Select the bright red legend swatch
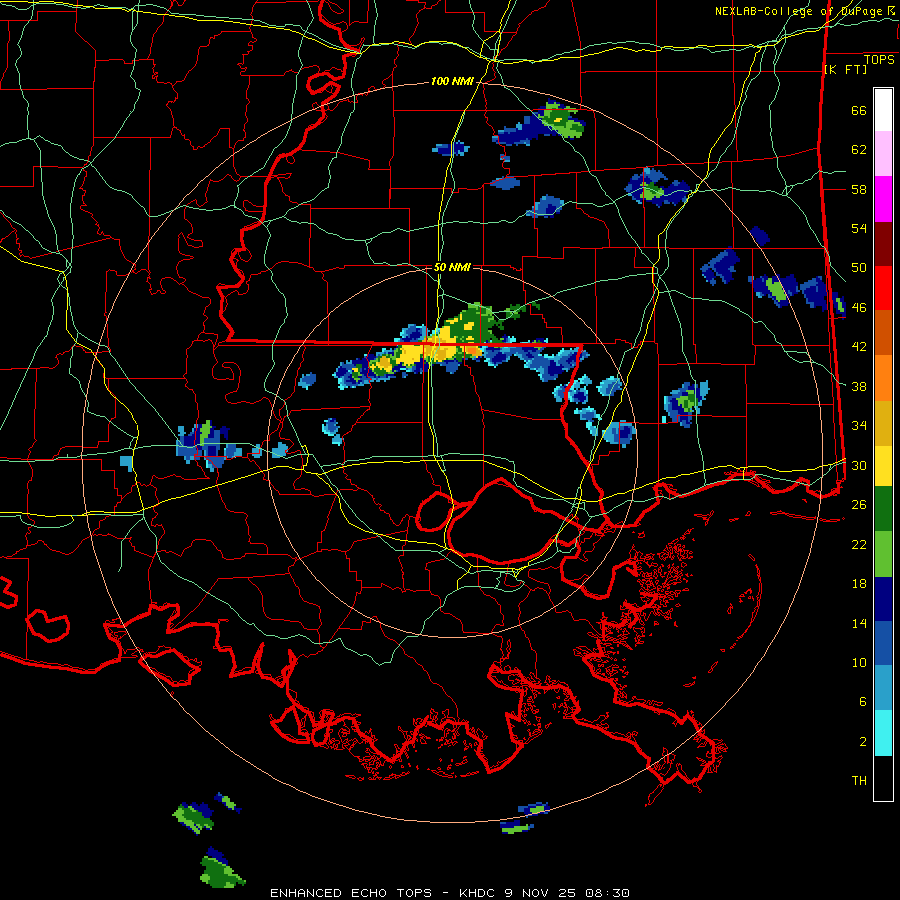 (883, 288)
